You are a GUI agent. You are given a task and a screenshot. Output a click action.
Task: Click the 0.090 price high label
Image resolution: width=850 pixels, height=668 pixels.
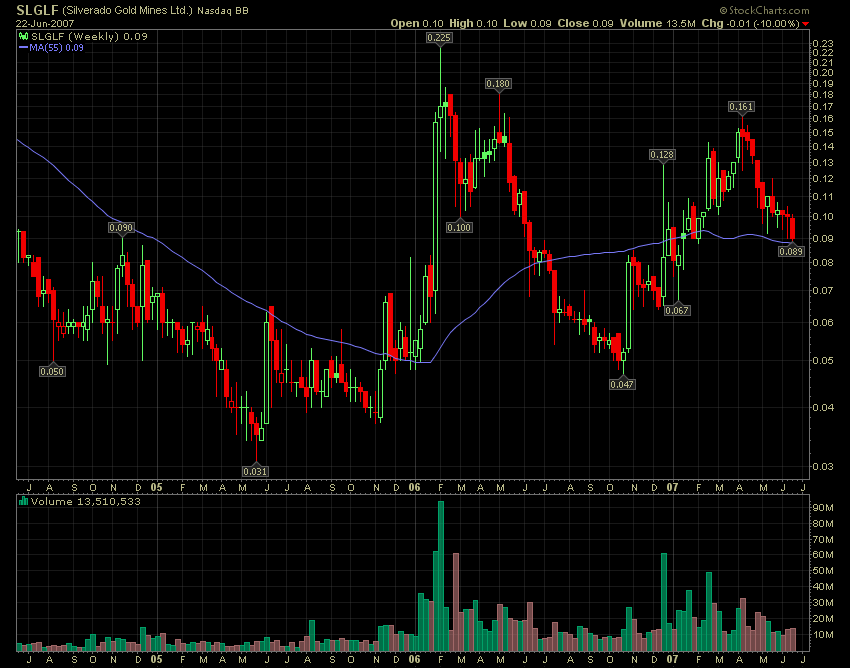pyautogui.click(x=121, y=228)
